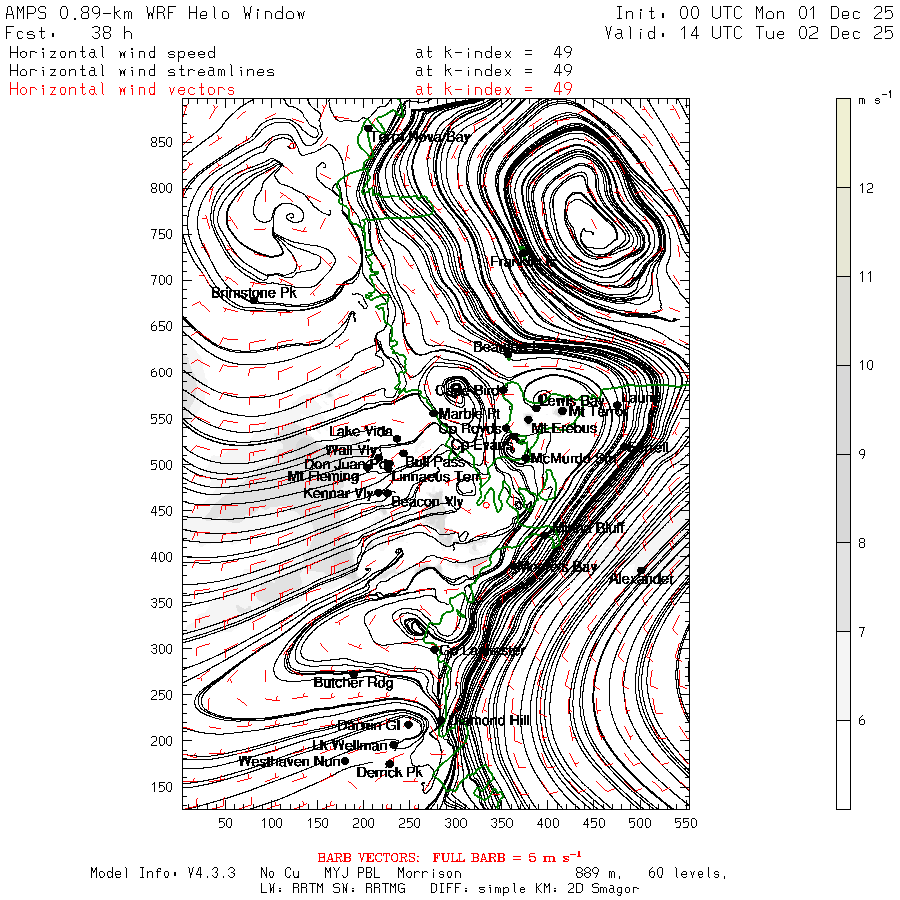Click the 'Beacon Vly' label
The image size is (900, 900).
pos(427,502)
